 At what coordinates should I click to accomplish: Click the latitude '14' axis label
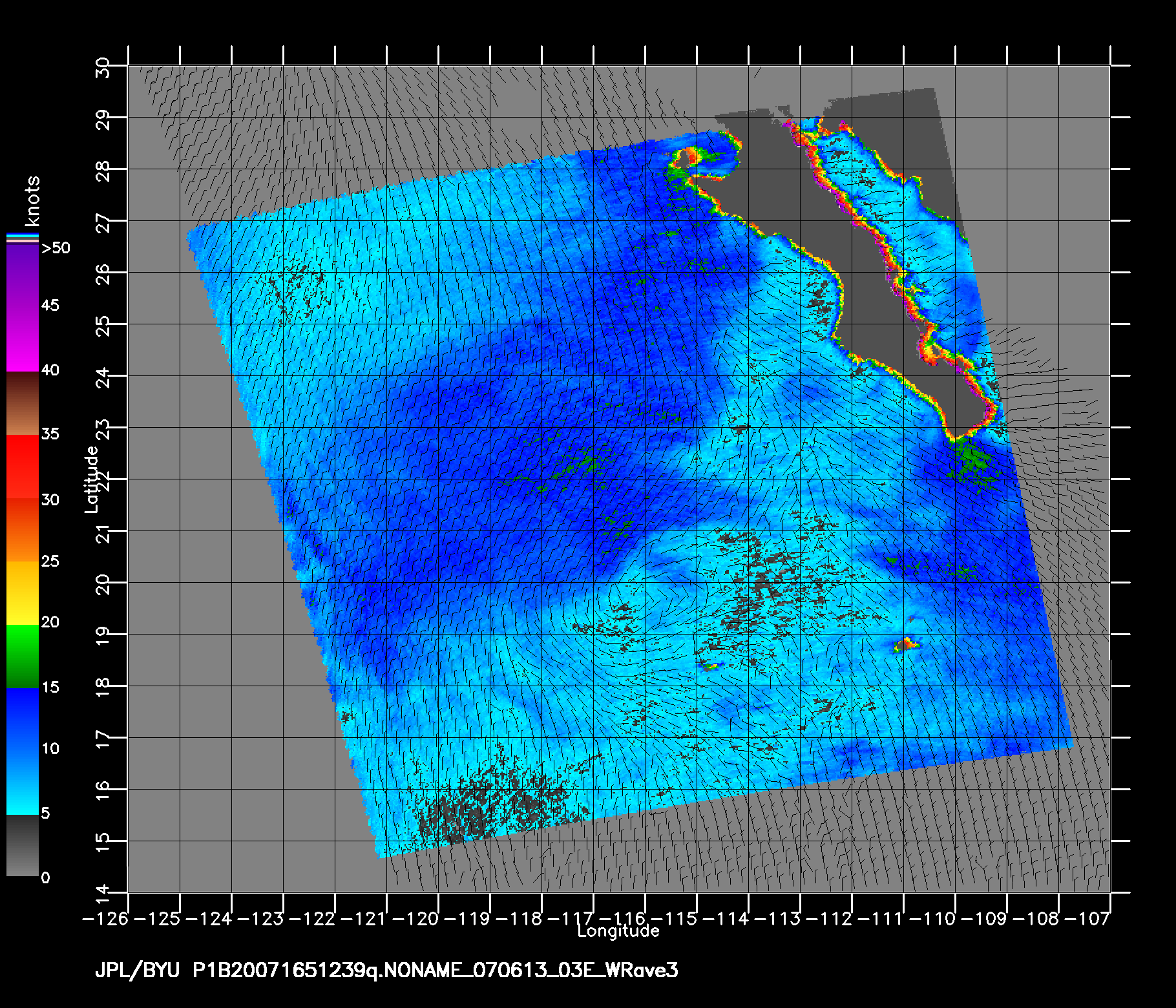(x=103, y=894)
